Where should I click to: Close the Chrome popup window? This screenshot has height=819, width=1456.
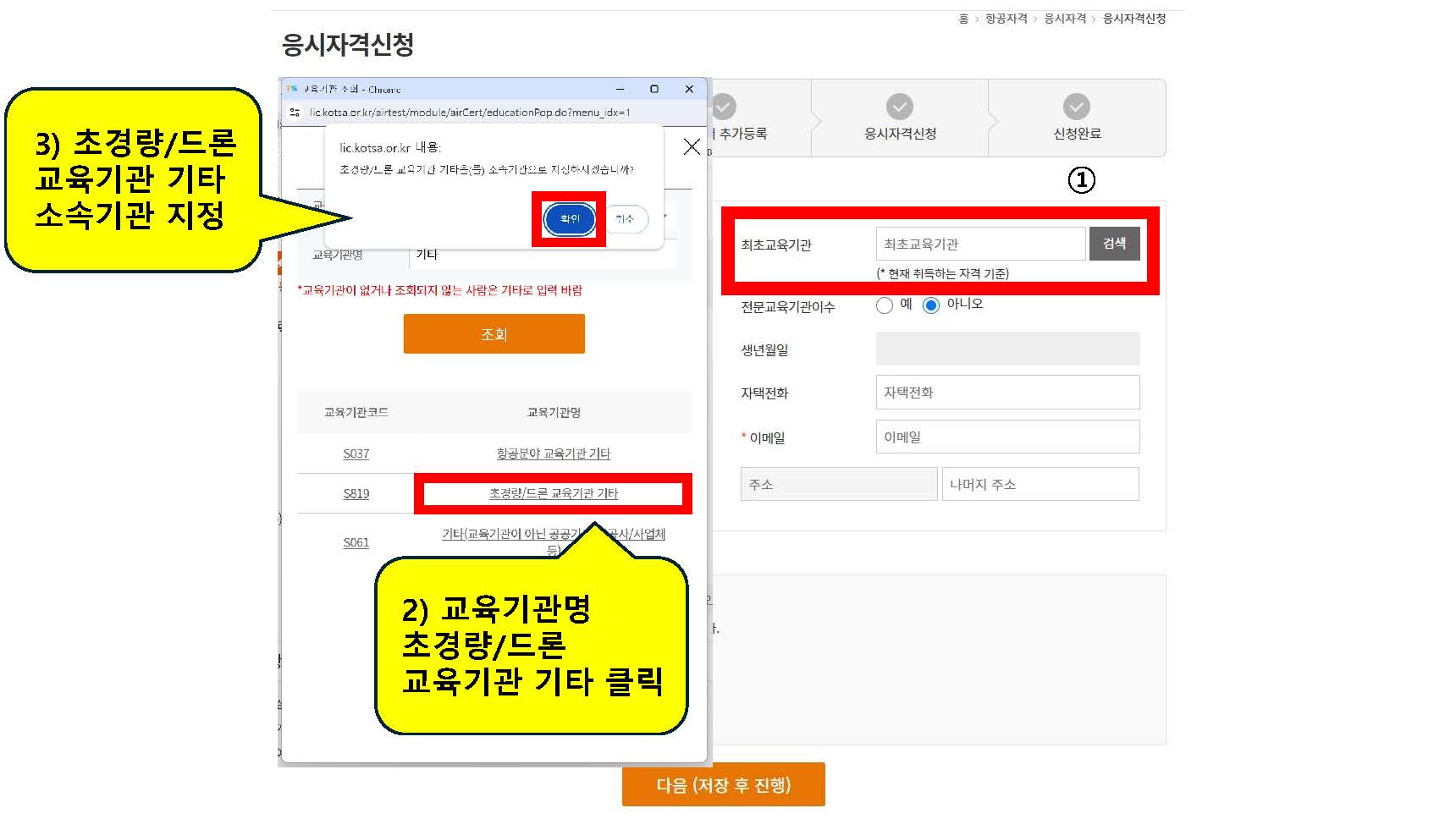click(x=689, y=89)
